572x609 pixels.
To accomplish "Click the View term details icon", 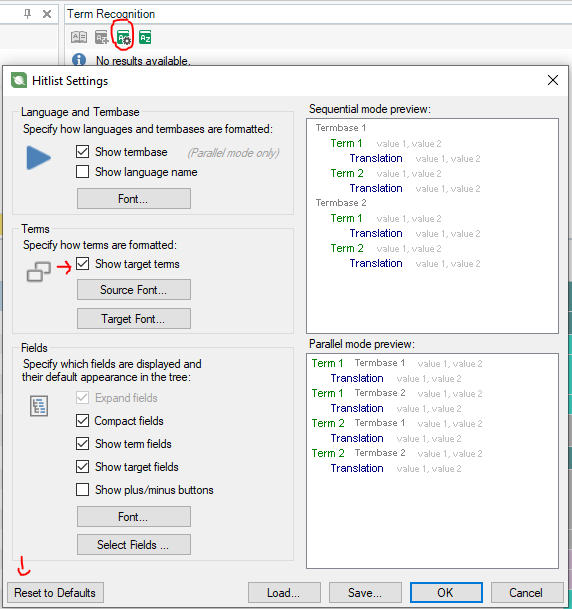I will point(79,37).
